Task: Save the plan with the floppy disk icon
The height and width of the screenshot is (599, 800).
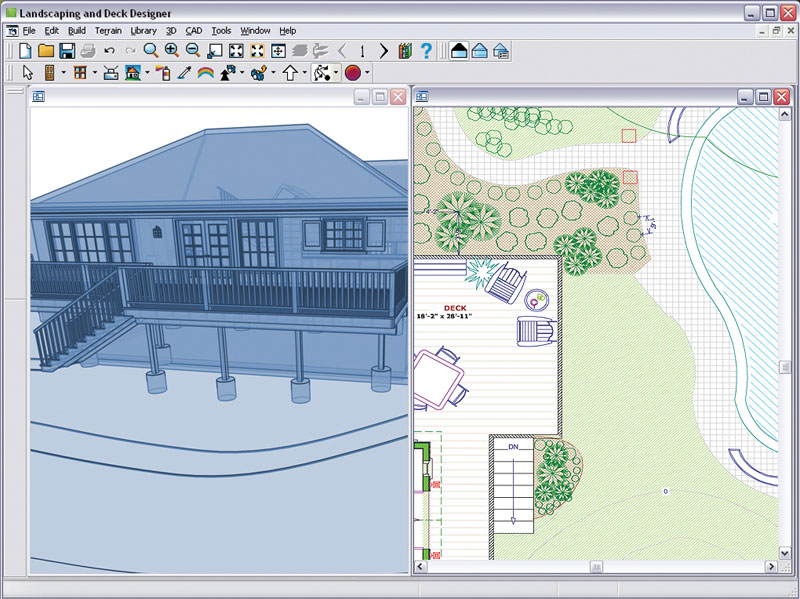Action: (67, 51)
